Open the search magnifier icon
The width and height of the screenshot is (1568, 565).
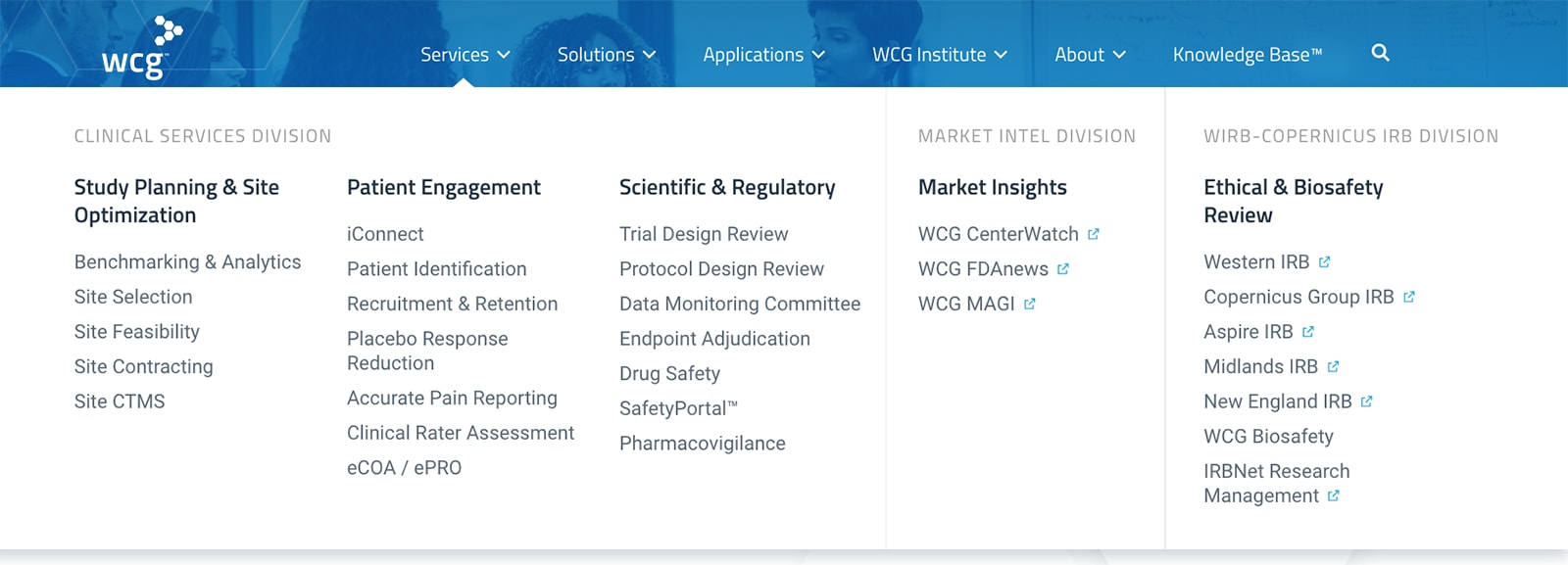pos(1380,53)
